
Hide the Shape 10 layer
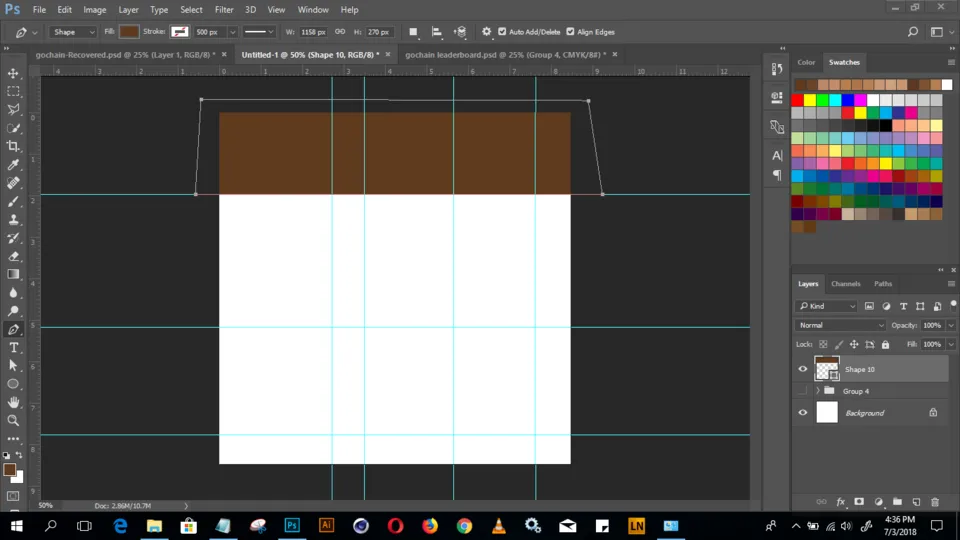[803, 369]
